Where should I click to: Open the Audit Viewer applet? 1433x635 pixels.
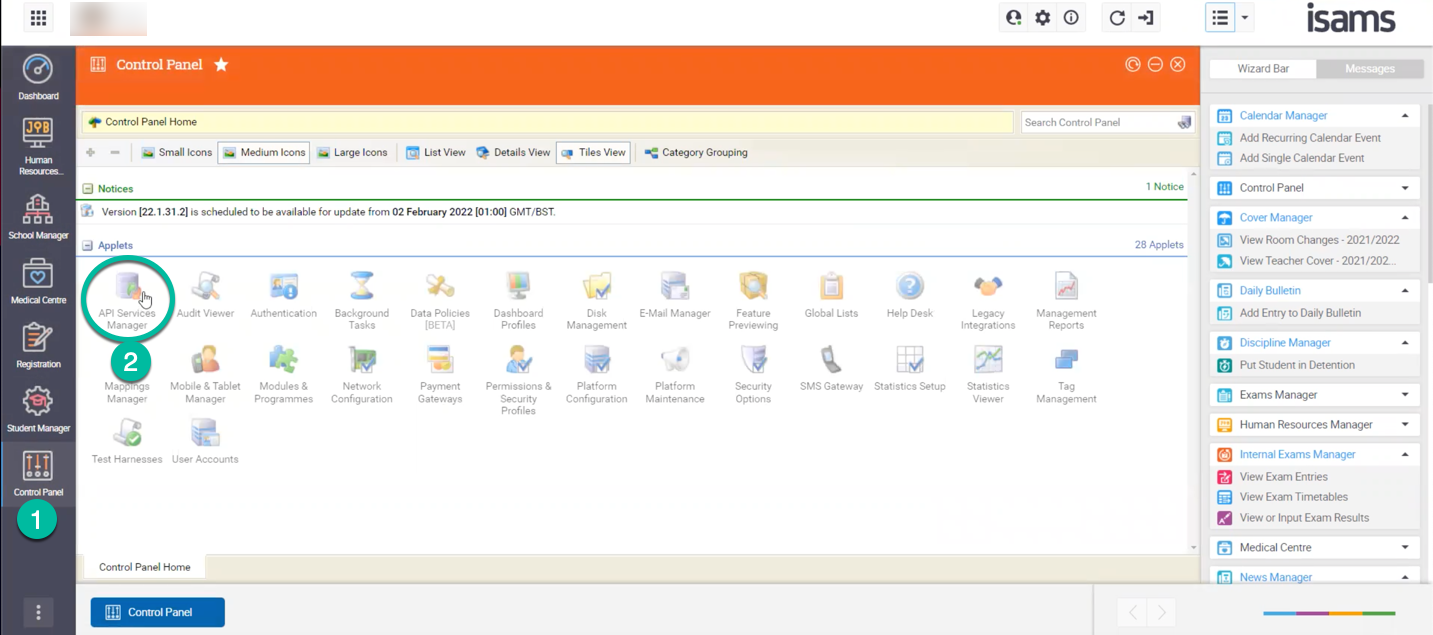pyautogui.click(x=205, y=288)
